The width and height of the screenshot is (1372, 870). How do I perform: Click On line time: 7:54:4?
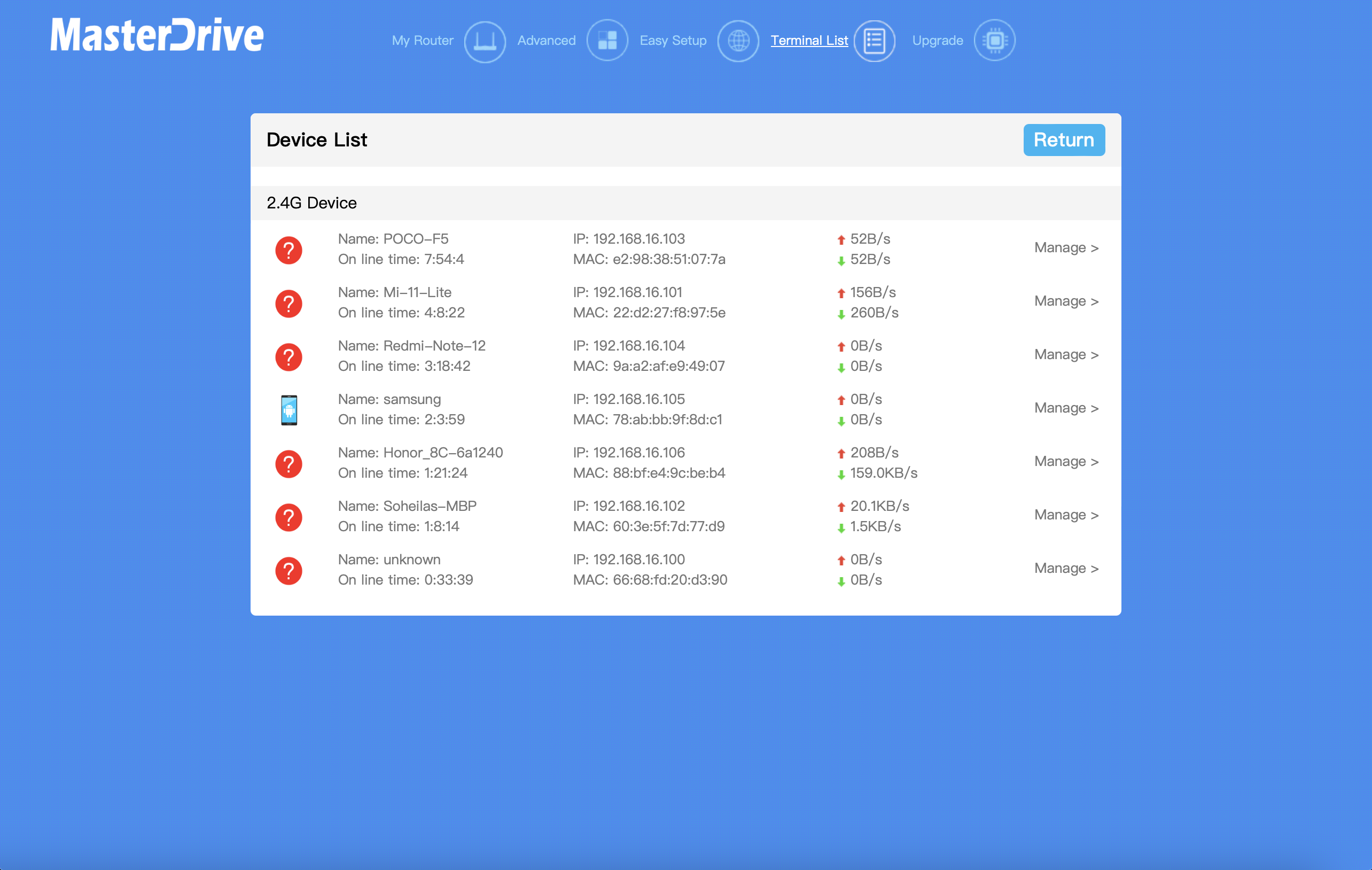pyautogui.click(x=401, y=259)
